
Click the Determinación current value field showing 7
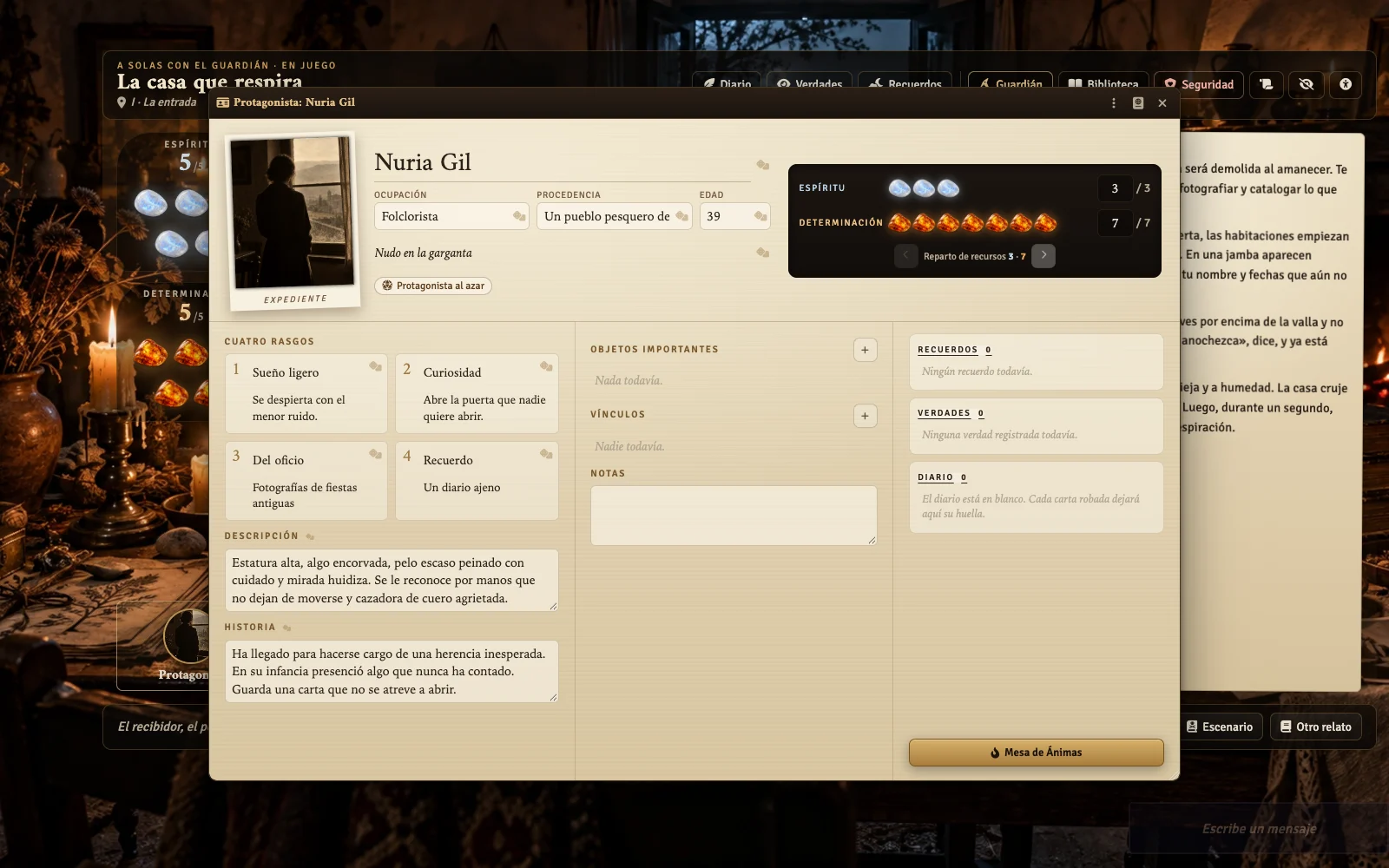point(1115,223)
